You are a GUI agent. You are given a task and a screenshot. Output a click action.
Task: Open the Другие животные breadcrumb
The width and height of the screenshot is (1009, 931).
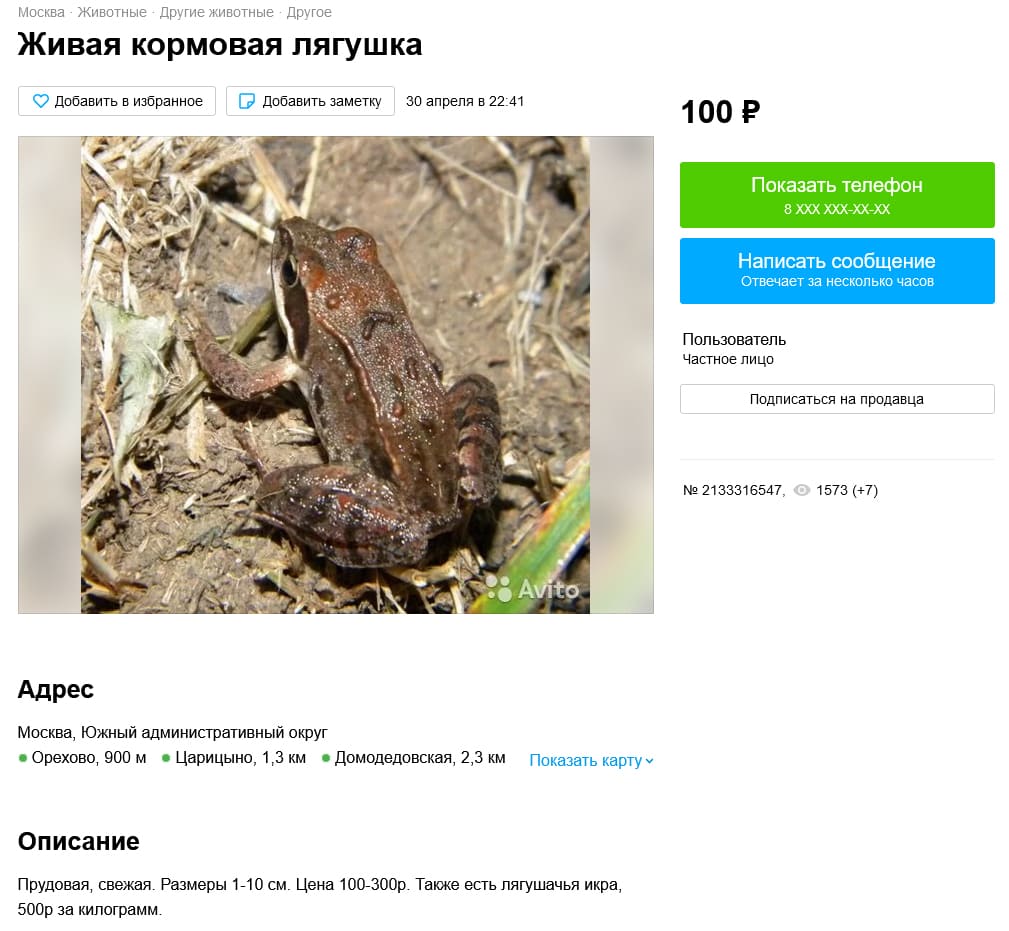coord(216,12)
